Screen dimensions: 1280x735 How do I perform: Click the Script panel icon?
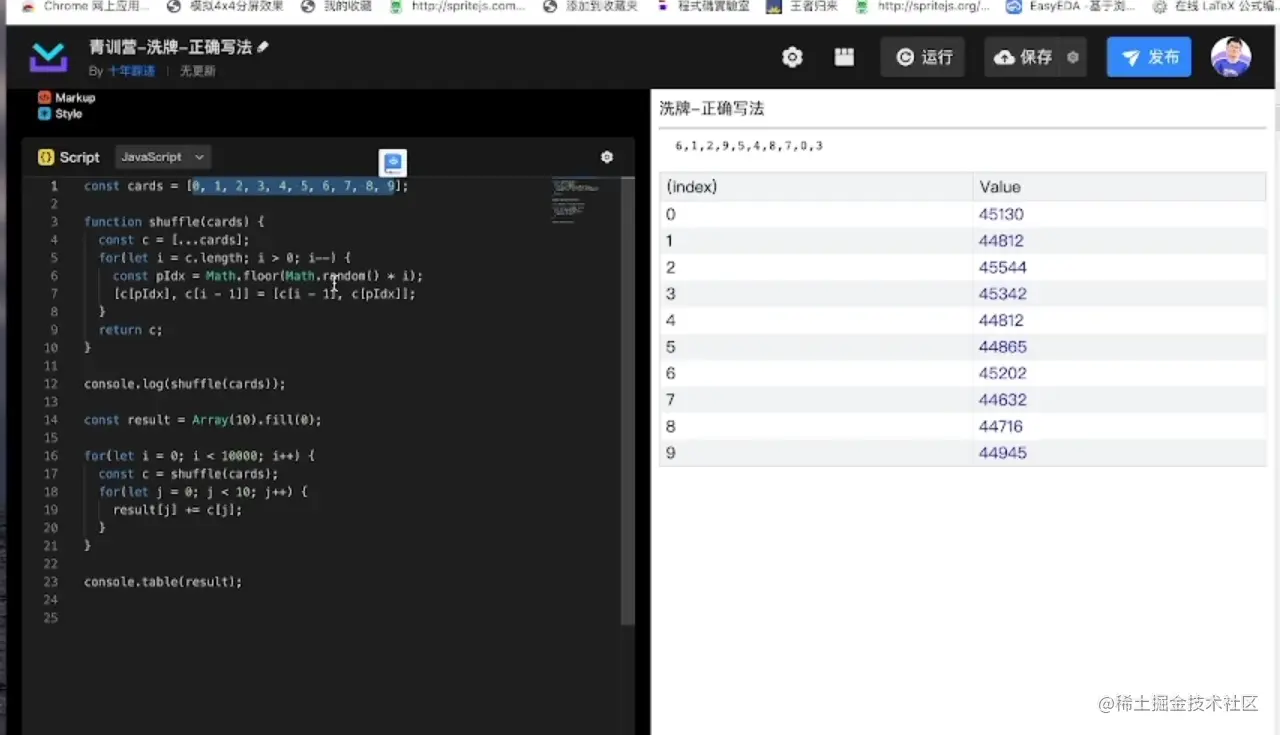tap(46, 157)
